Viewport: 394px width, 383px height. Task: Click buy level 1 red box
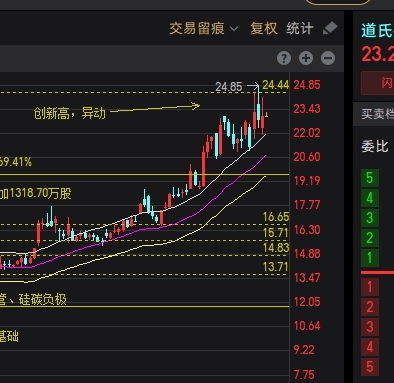pyautogui.click(x=370, y=287)
